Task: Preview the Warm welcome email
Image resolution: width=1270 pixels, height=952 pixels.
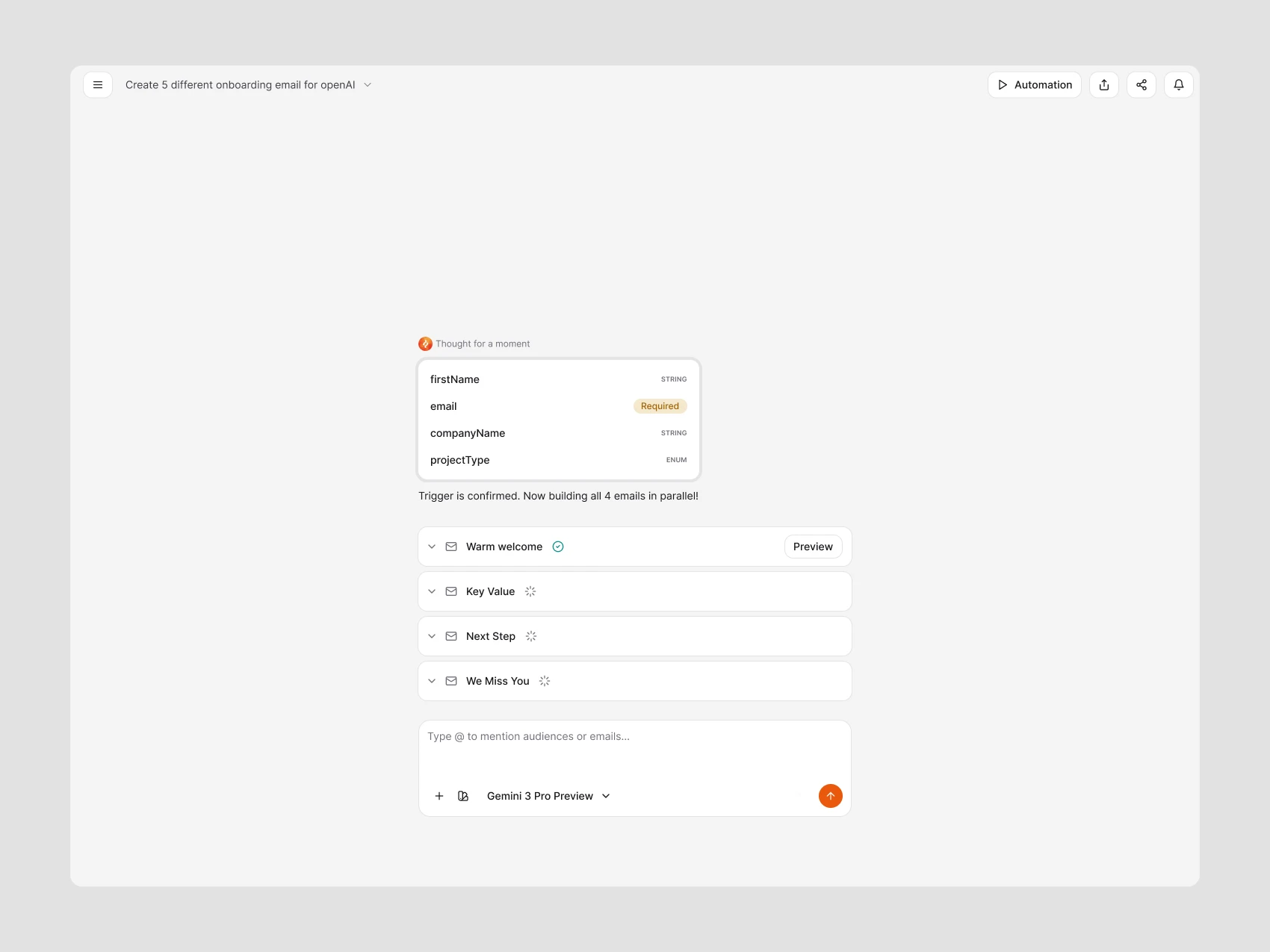Action: (x=813, y=547)
